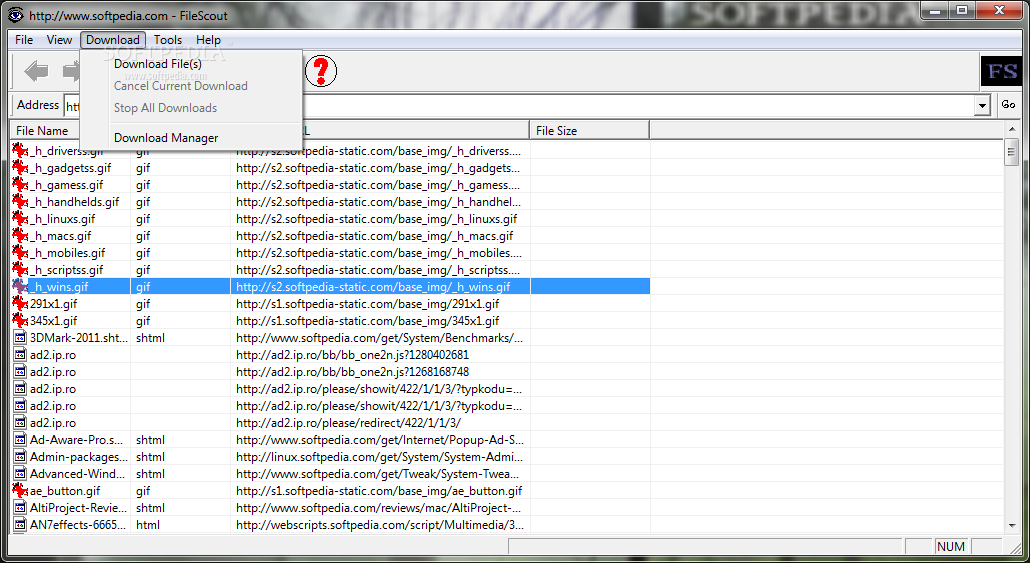The image size is (1030, 563).
Task: Sort by the File Size column header
Action: 589,131
